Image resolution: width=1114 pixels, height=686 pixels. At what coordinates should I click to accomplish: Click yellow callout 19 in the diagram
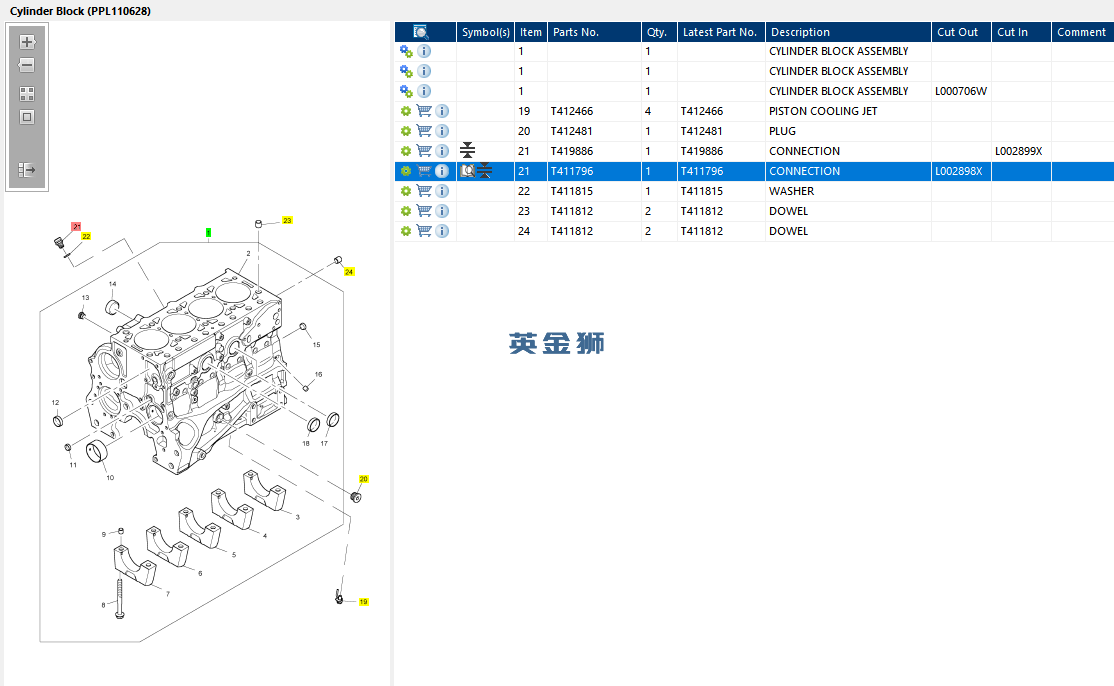pyautogui.click(x=363, y=602)
